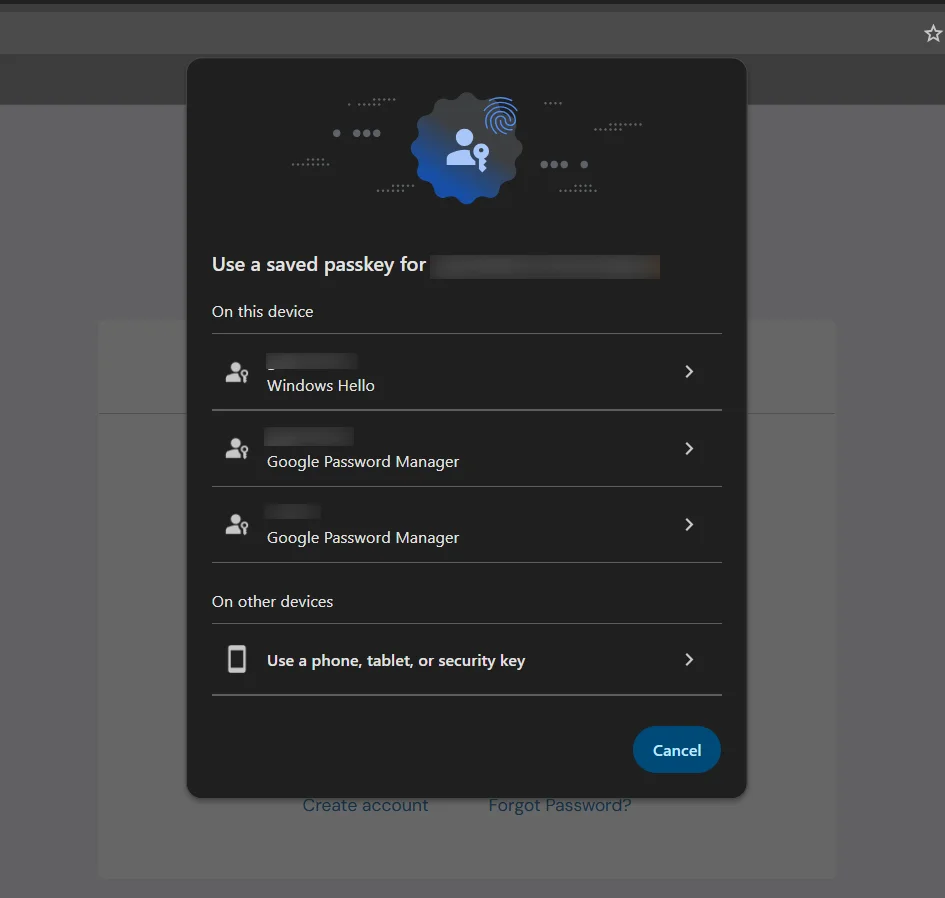Open the Create account link behind dialog
Image resolution: width=945 pixels, height=898 pixels.
(x=365, y=805)
